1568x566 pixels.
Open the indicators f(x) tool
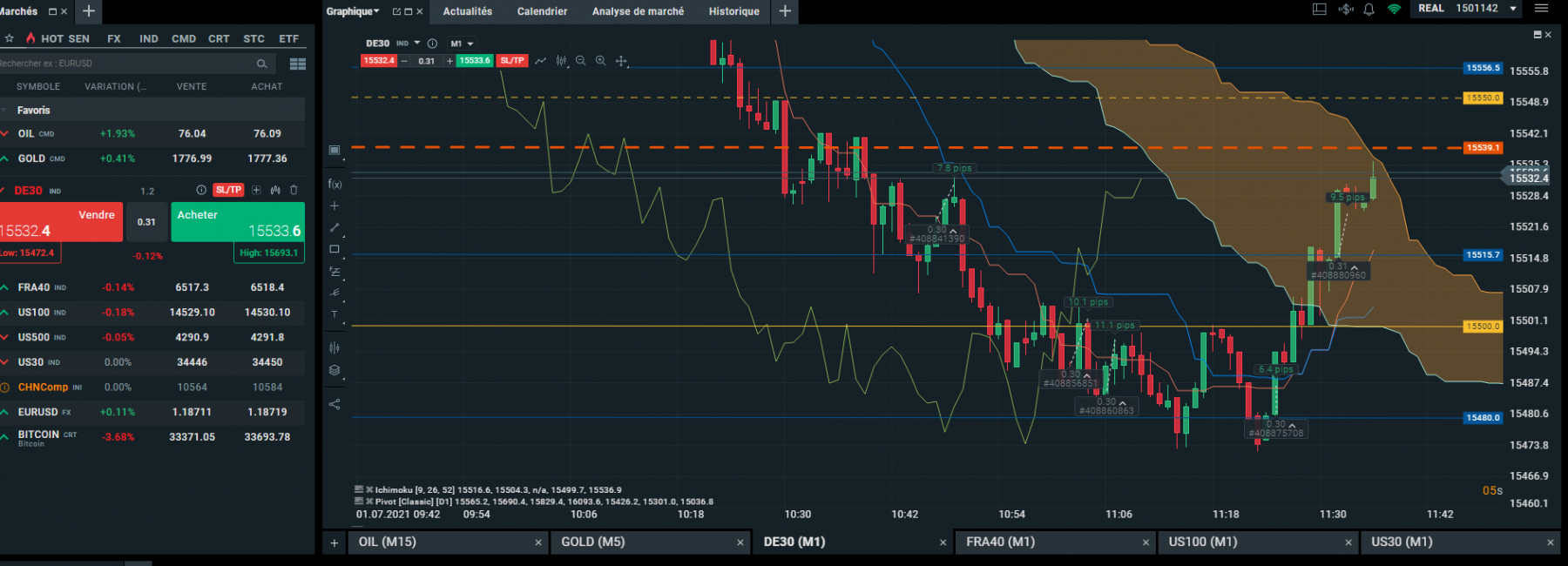[x=335, y=184]
